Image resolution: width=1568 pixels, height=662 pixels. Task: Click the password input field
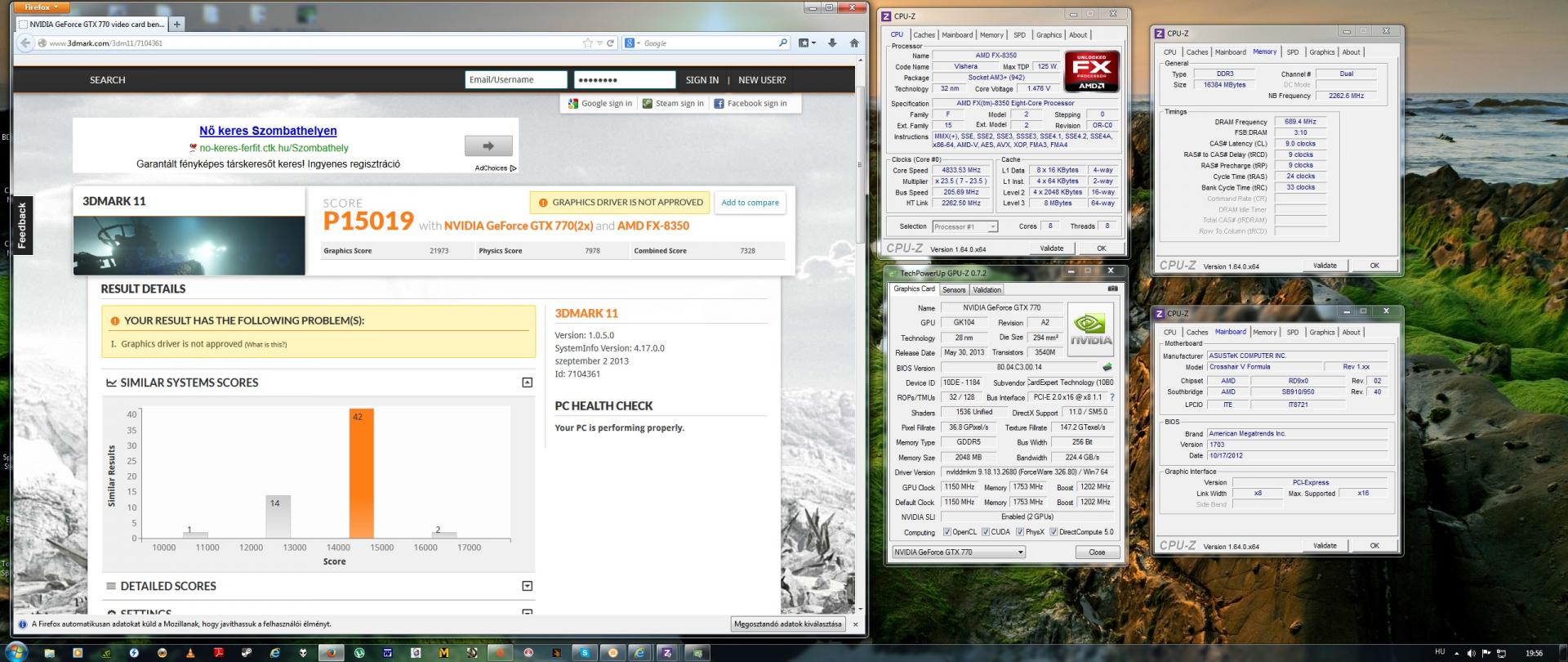625,79
